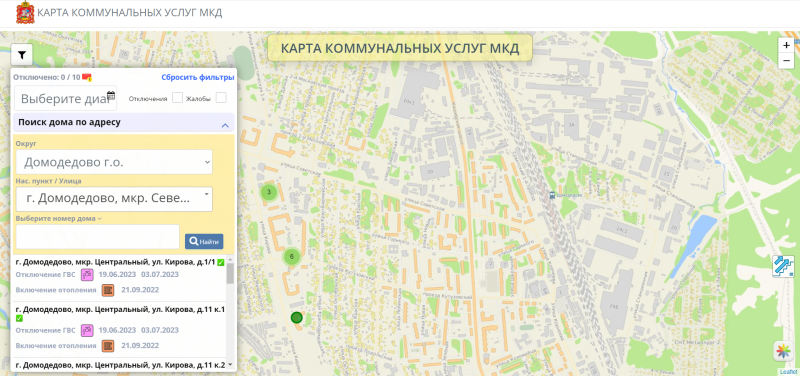Open the Округ dropdown Домодедово г.о.

coord(114,162)
